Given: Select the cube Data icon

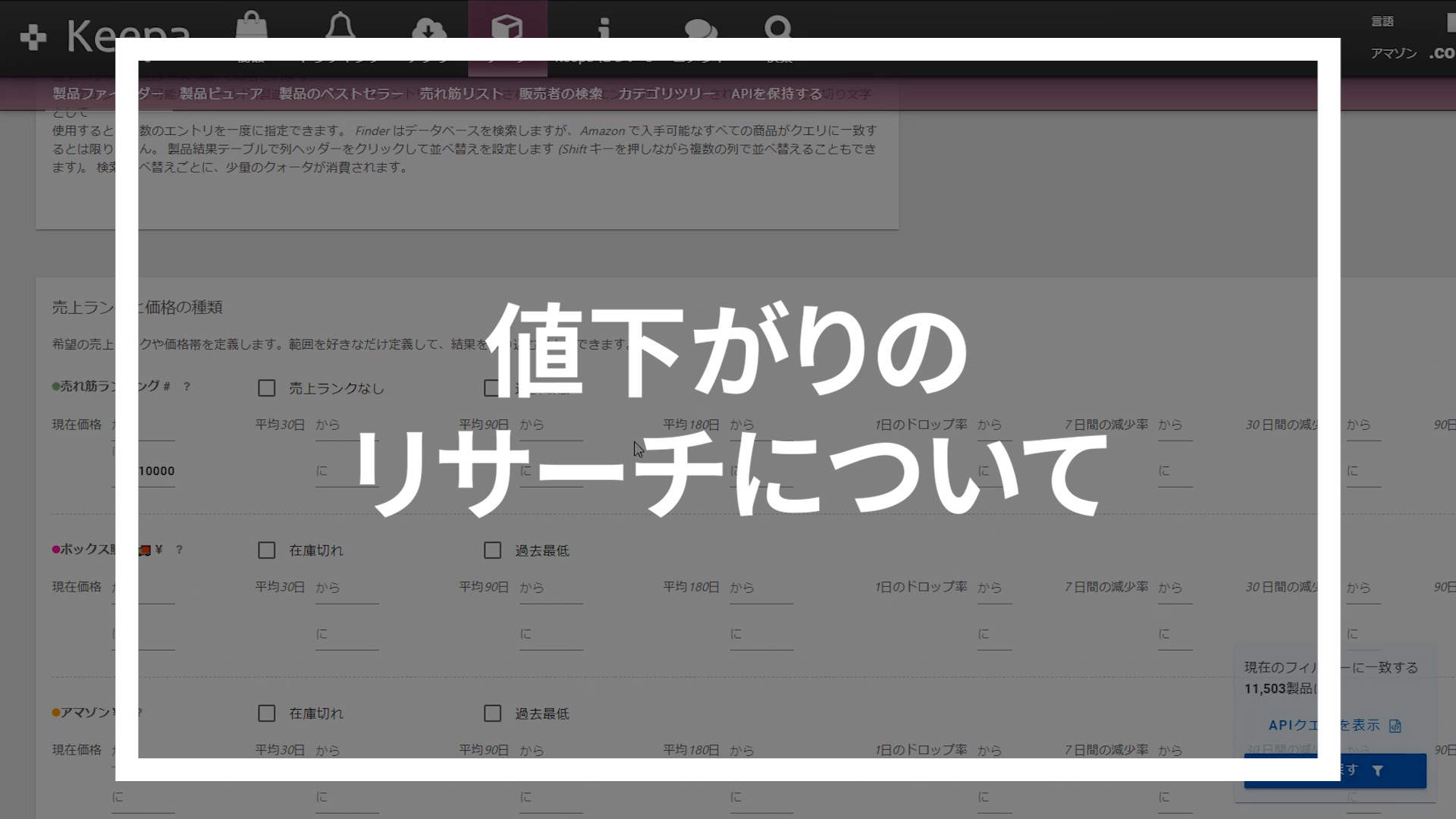Looking at the screenshot, I should coord(507,27).
